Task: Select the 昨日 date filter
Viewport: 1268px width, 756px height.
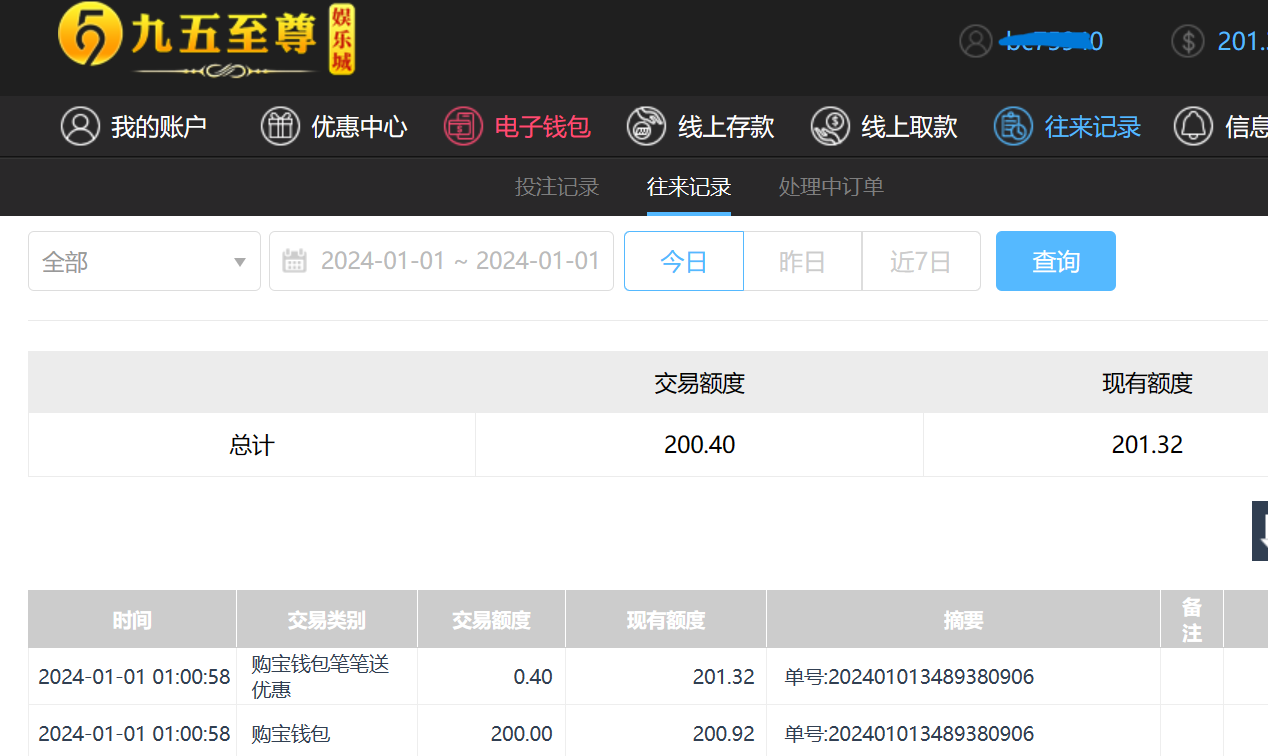Action: pyautogui.click(x=802, y=261)
